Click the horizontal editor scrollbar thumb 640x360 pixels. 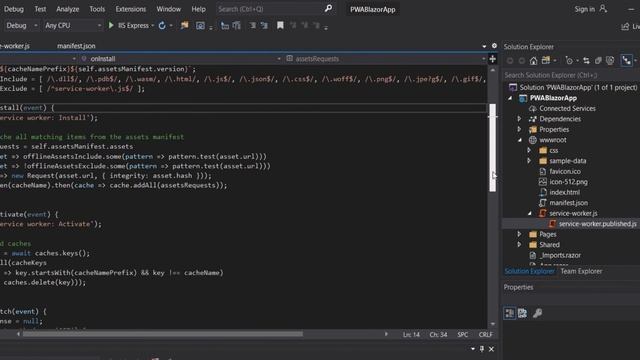coord(162,334)
